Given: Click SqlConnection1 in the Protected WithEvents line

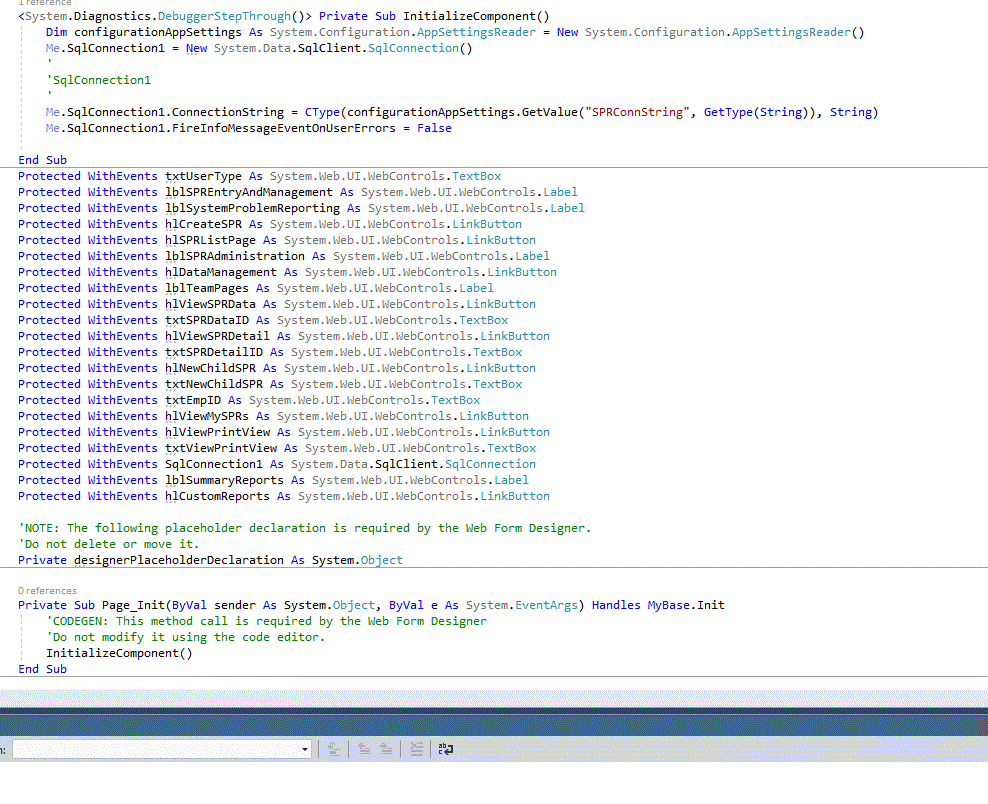Looking at the screenshot, I should click(214, 464).
